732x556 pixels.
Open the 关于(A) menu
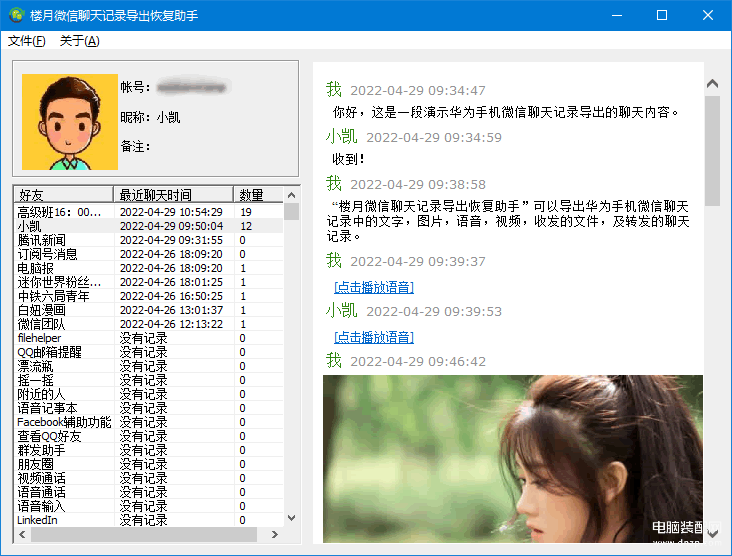click(x=80, y=41)
